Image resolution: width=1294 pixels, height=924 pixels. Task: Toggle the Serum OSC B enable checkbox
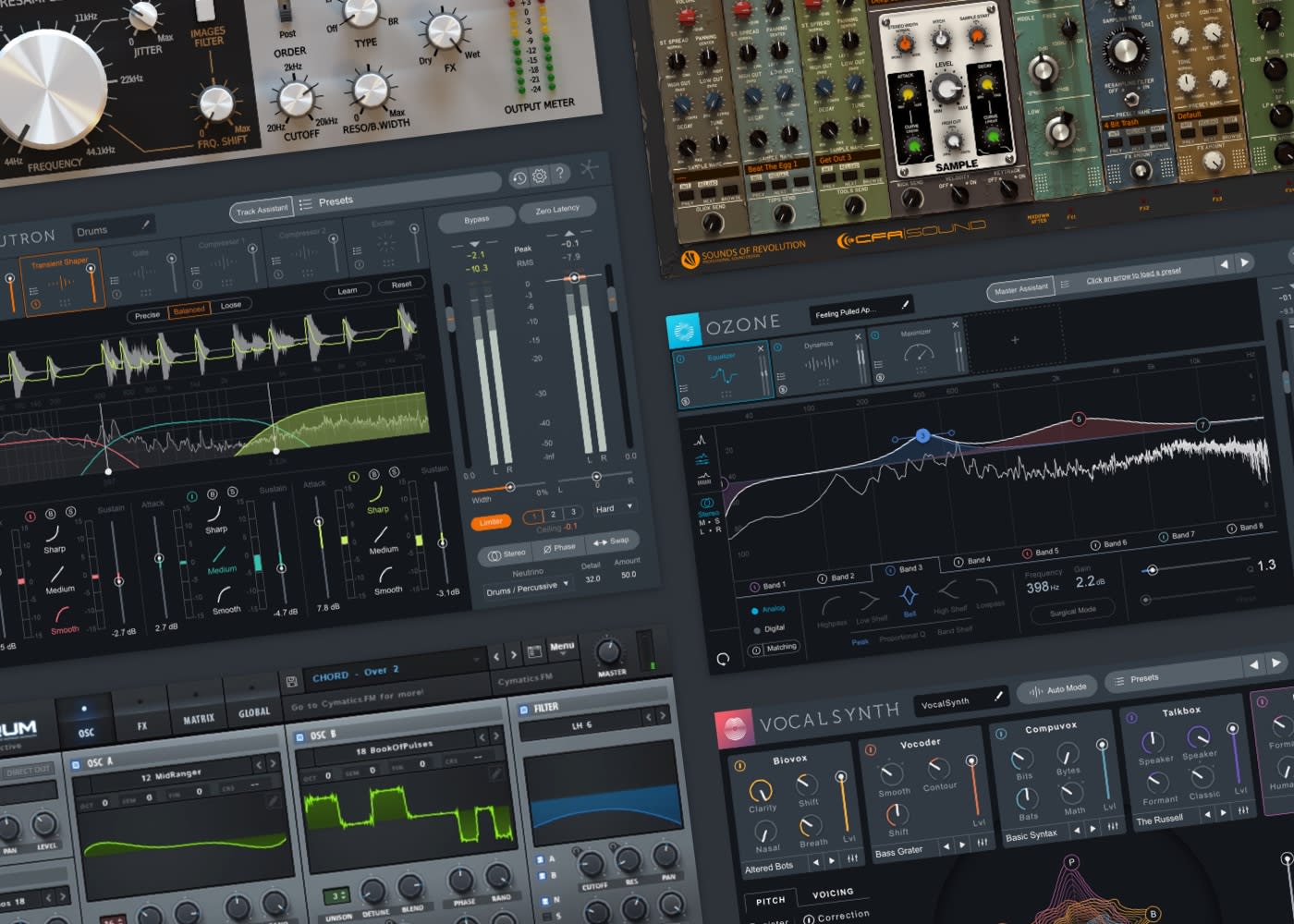299,737
